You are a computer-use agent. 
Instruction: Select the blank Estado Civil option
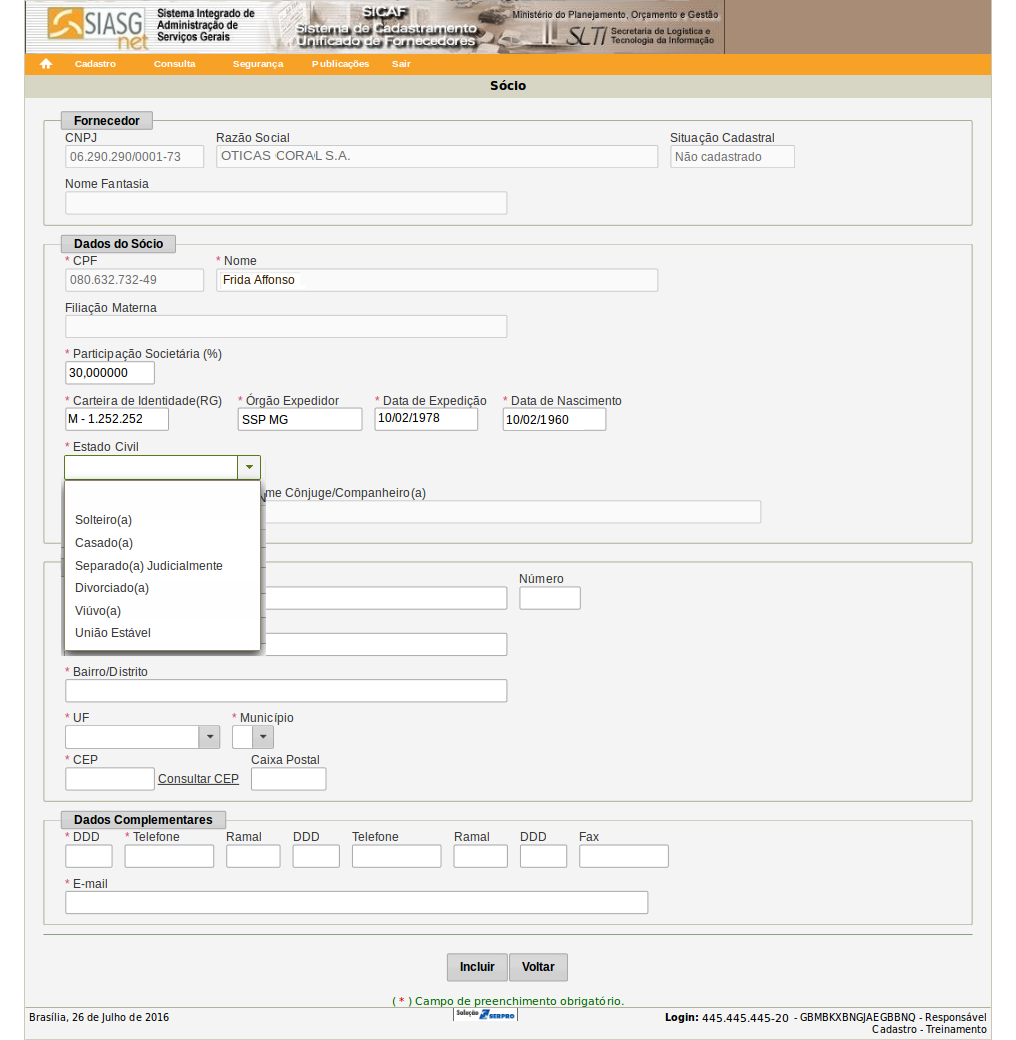162,495
